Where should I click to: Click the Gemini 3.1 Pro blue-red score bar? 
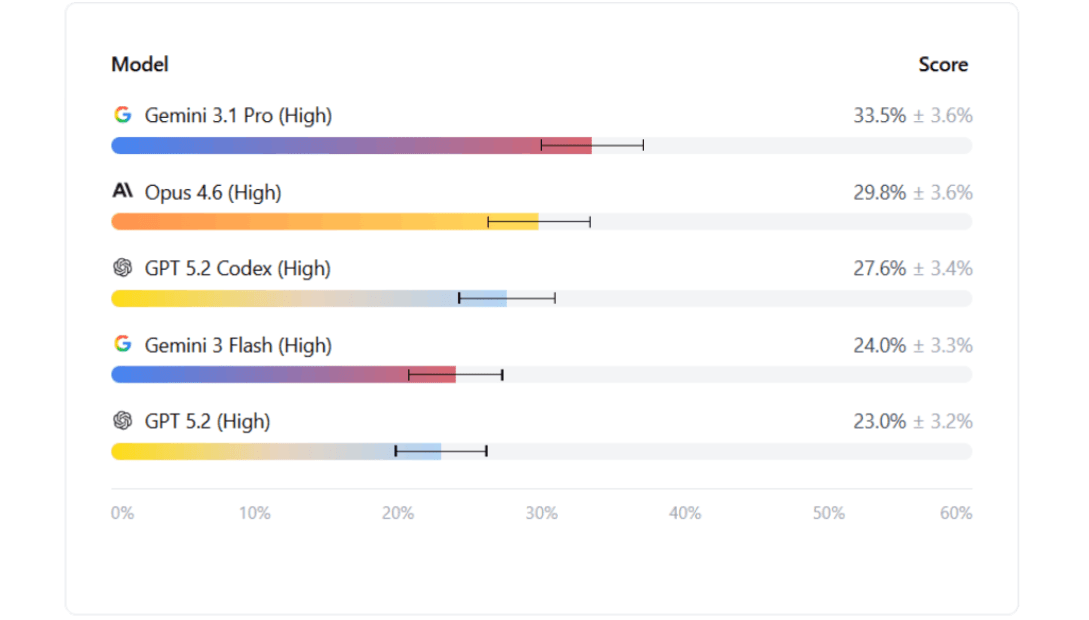pyautogui.click(x=351, y=145)
